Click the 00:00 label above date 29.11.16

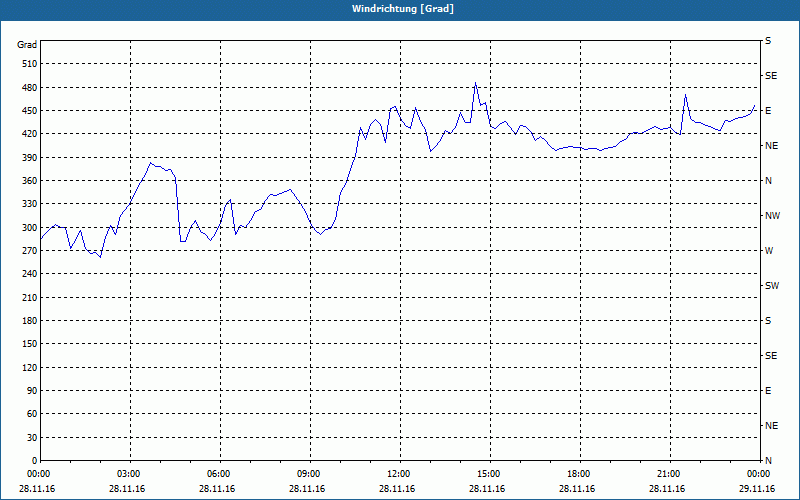point(757,474)
